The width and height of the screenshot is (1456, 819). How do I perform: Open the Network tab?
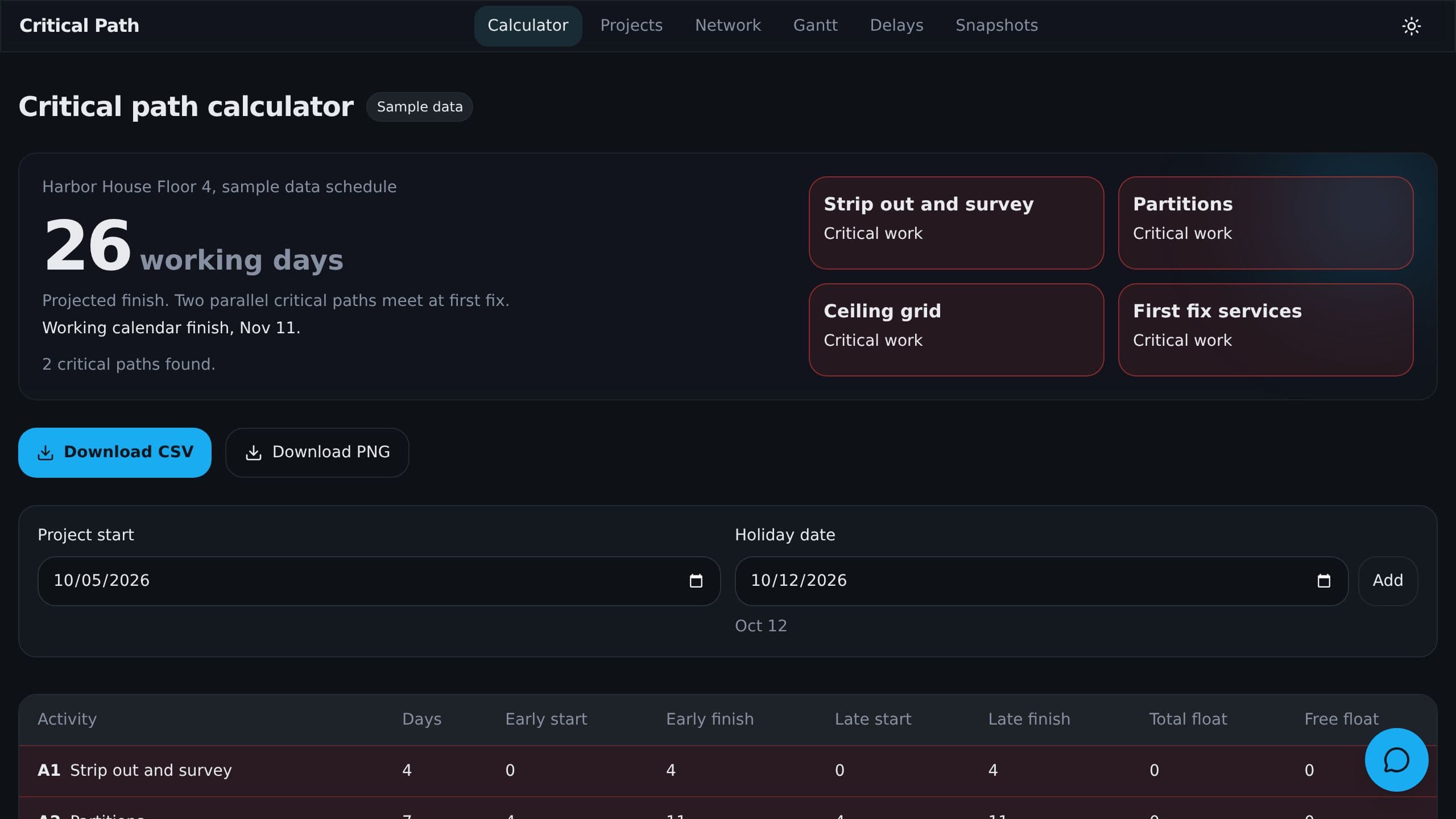point(728,26)
